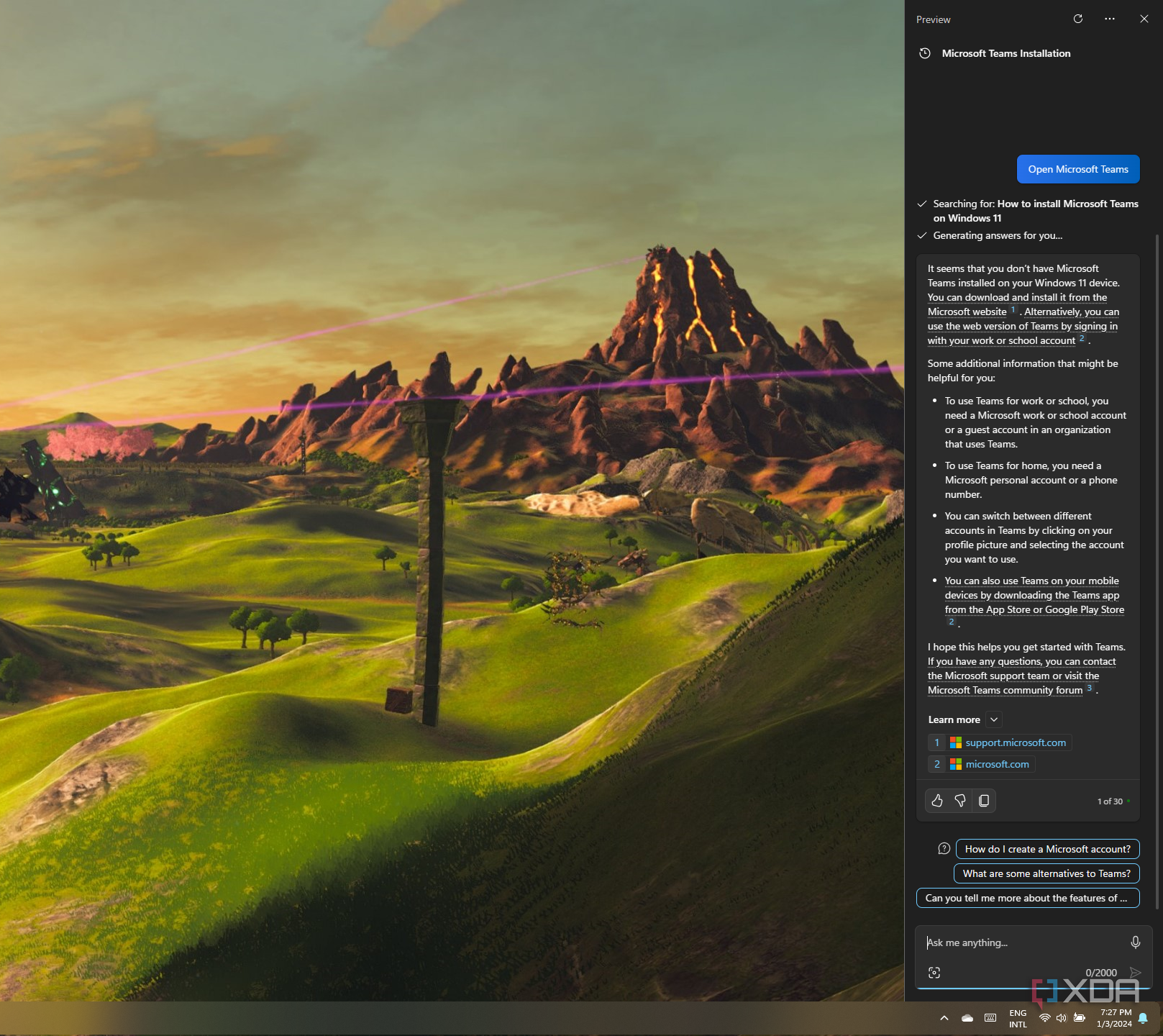Open the notifications bell
This screenshot has height=1036, width=1163.
click(x=1143, y=1018)
